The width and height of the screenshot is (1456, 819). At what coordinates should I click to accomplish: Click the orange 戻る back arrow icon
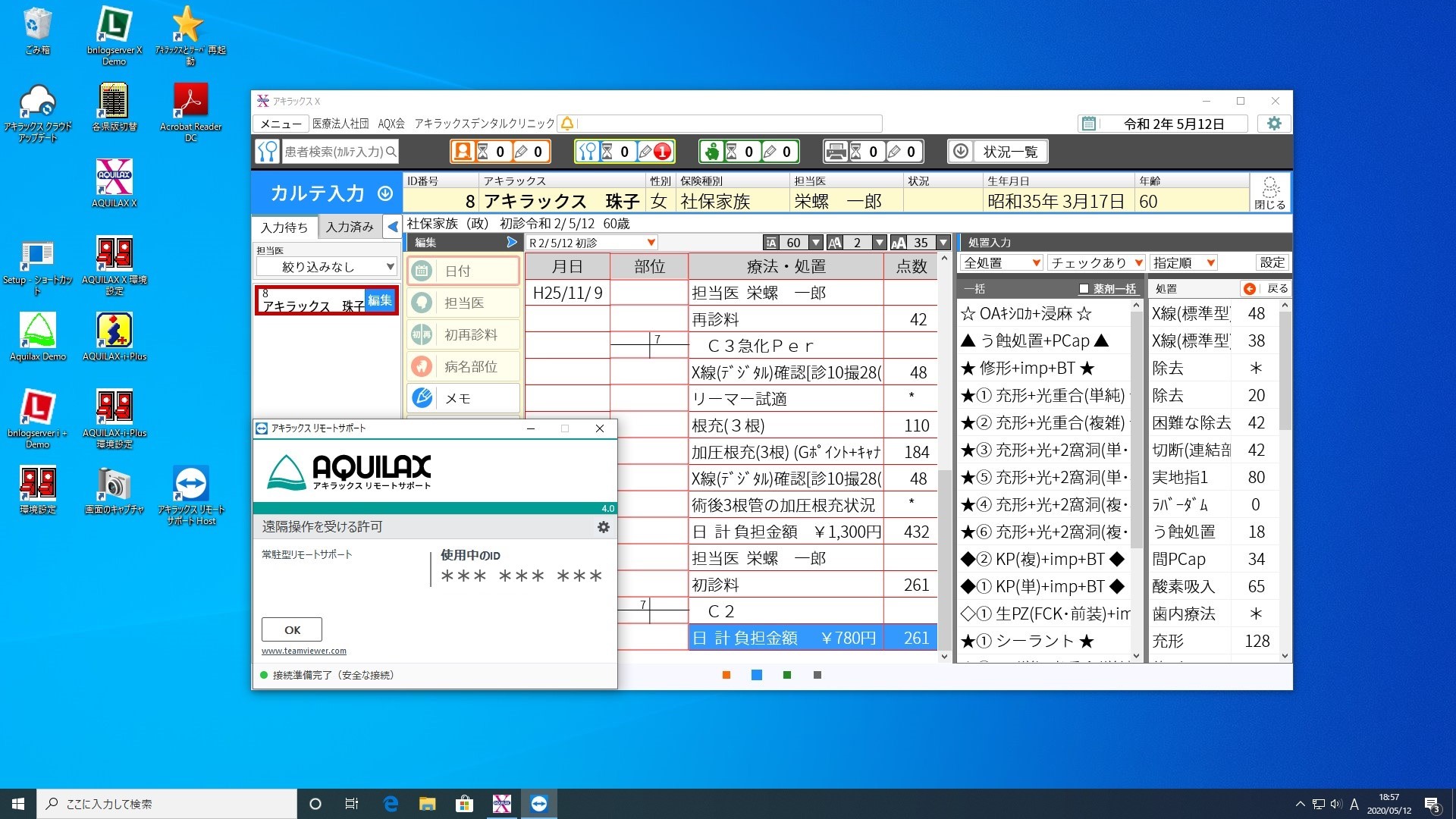click(x=1249, y=289)
